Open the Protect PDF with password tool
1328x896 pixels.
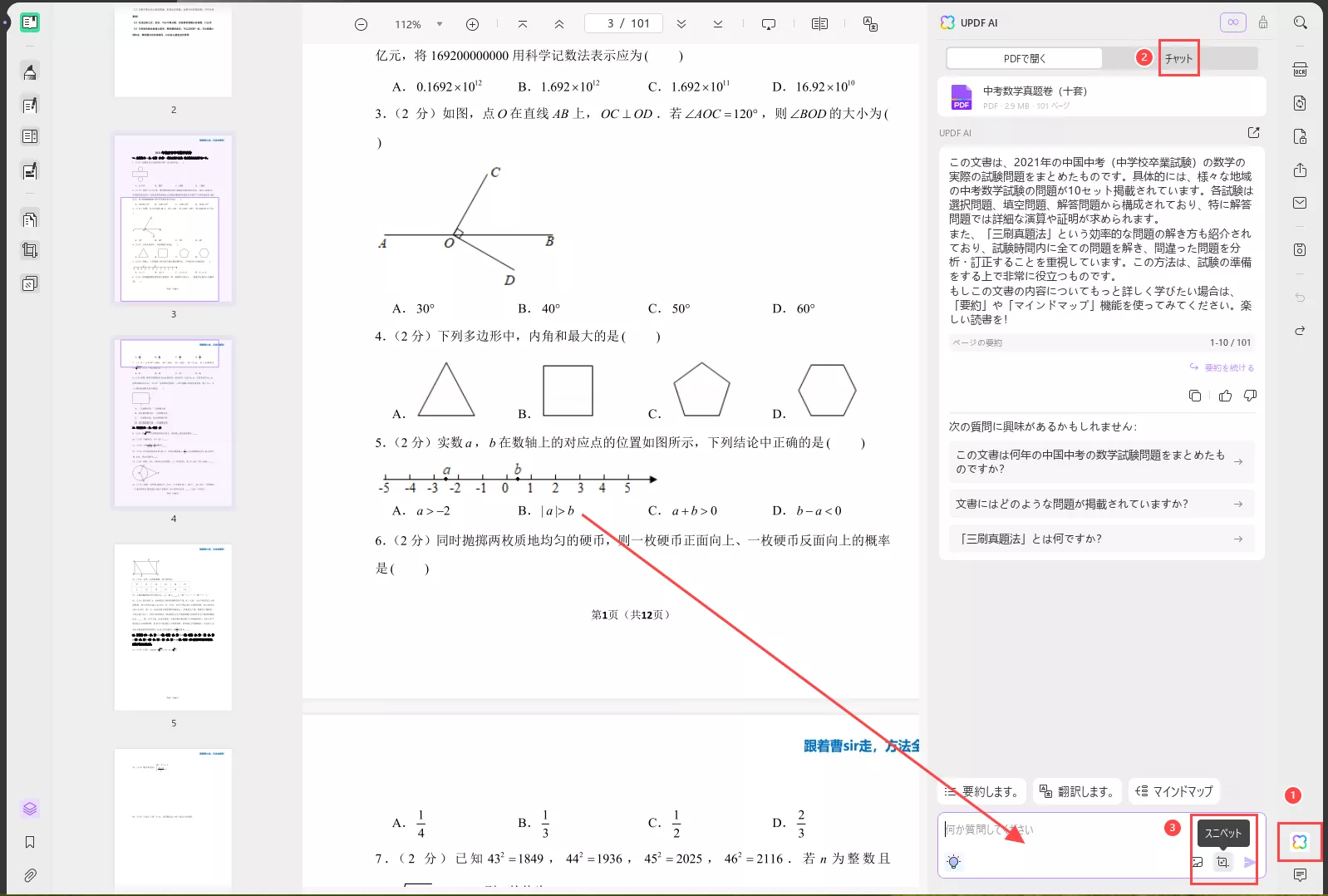tap(1301, 136)
